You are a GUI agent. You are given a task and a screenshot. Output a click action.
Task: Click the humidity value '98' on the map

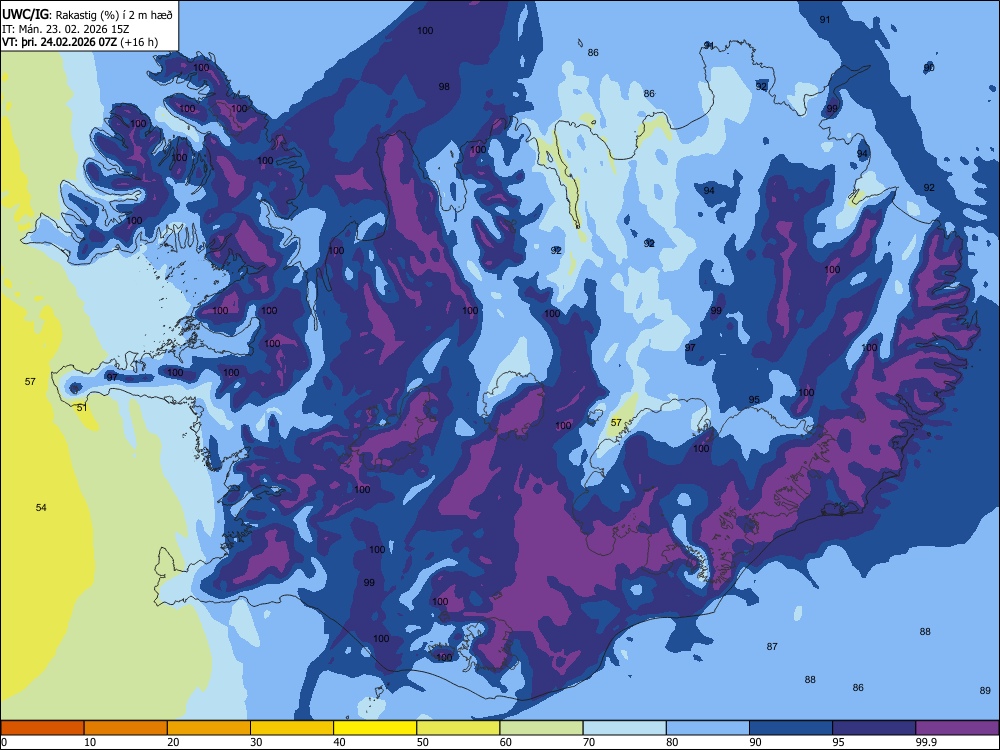pyautogui.click(x=444, y=87)
